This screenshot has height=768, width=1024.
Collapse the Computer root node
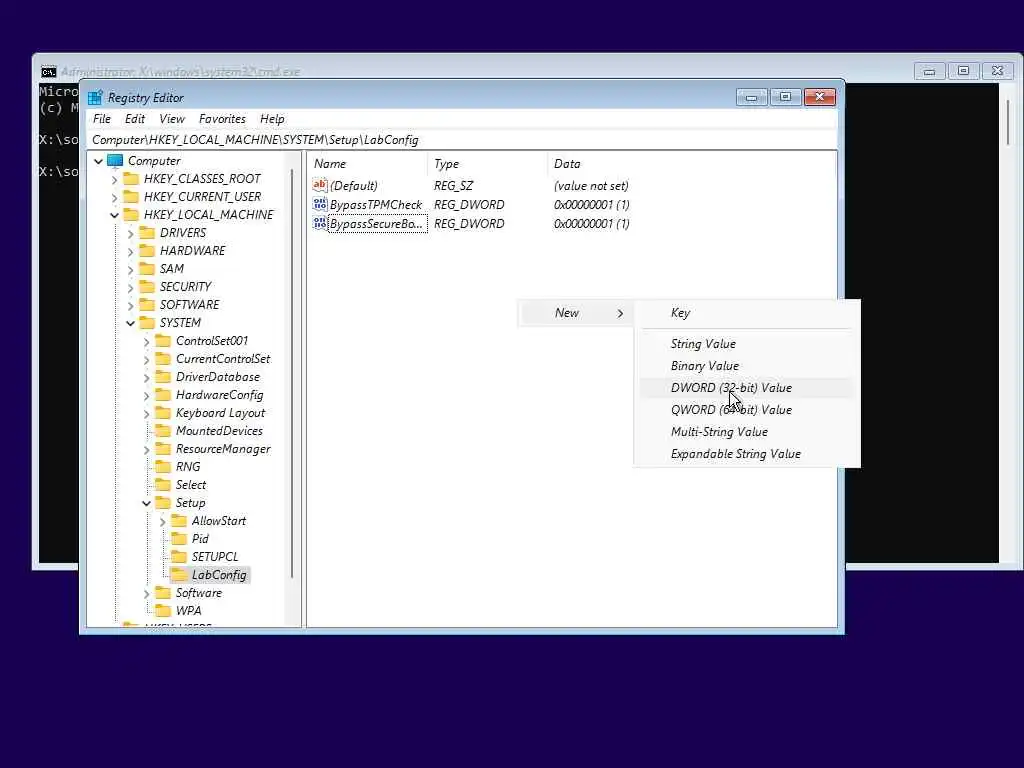pyautogui.click(x=99, y=161)
